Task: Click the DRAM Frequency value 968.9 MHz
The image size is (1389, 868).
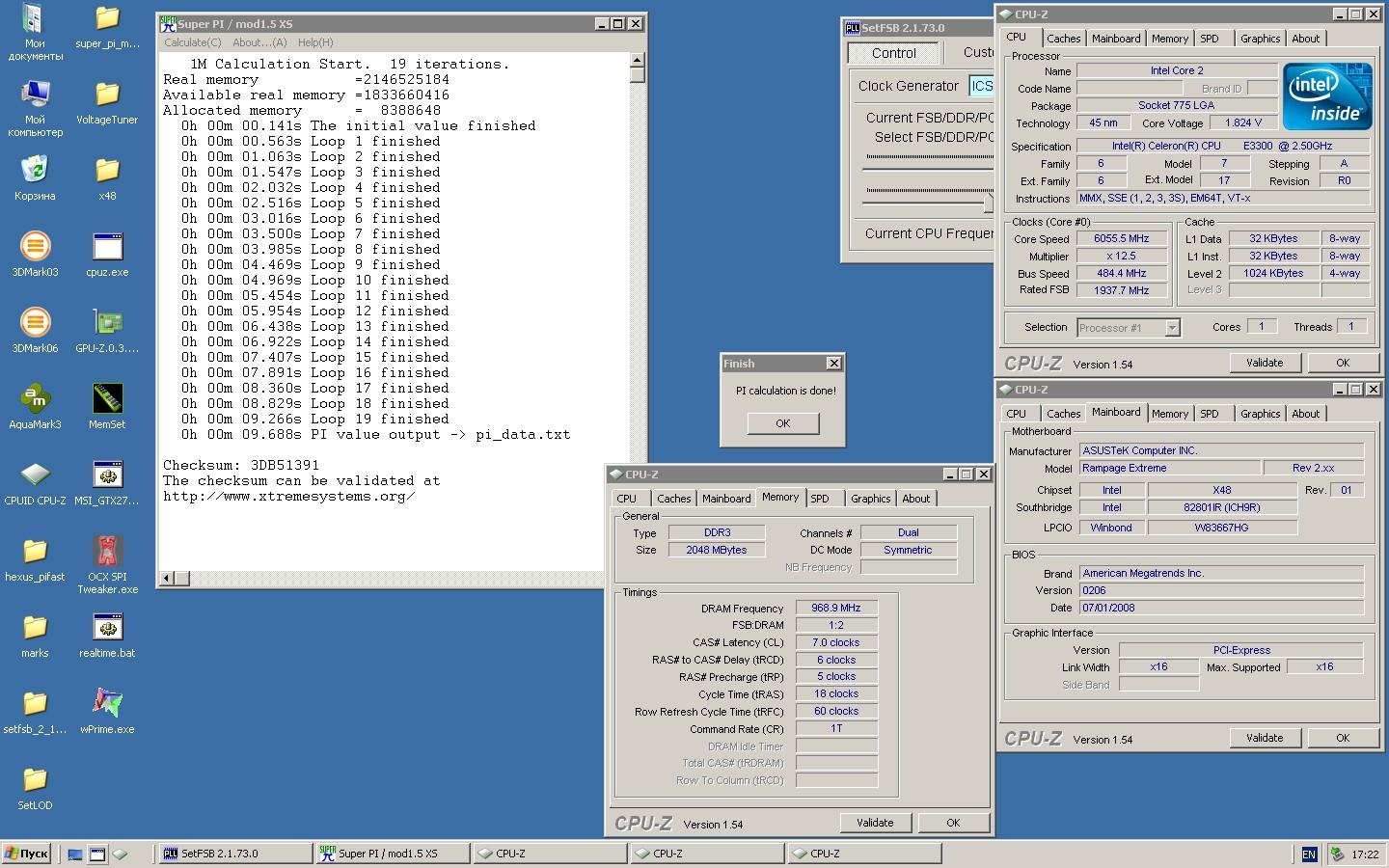Action: [836, 609]
